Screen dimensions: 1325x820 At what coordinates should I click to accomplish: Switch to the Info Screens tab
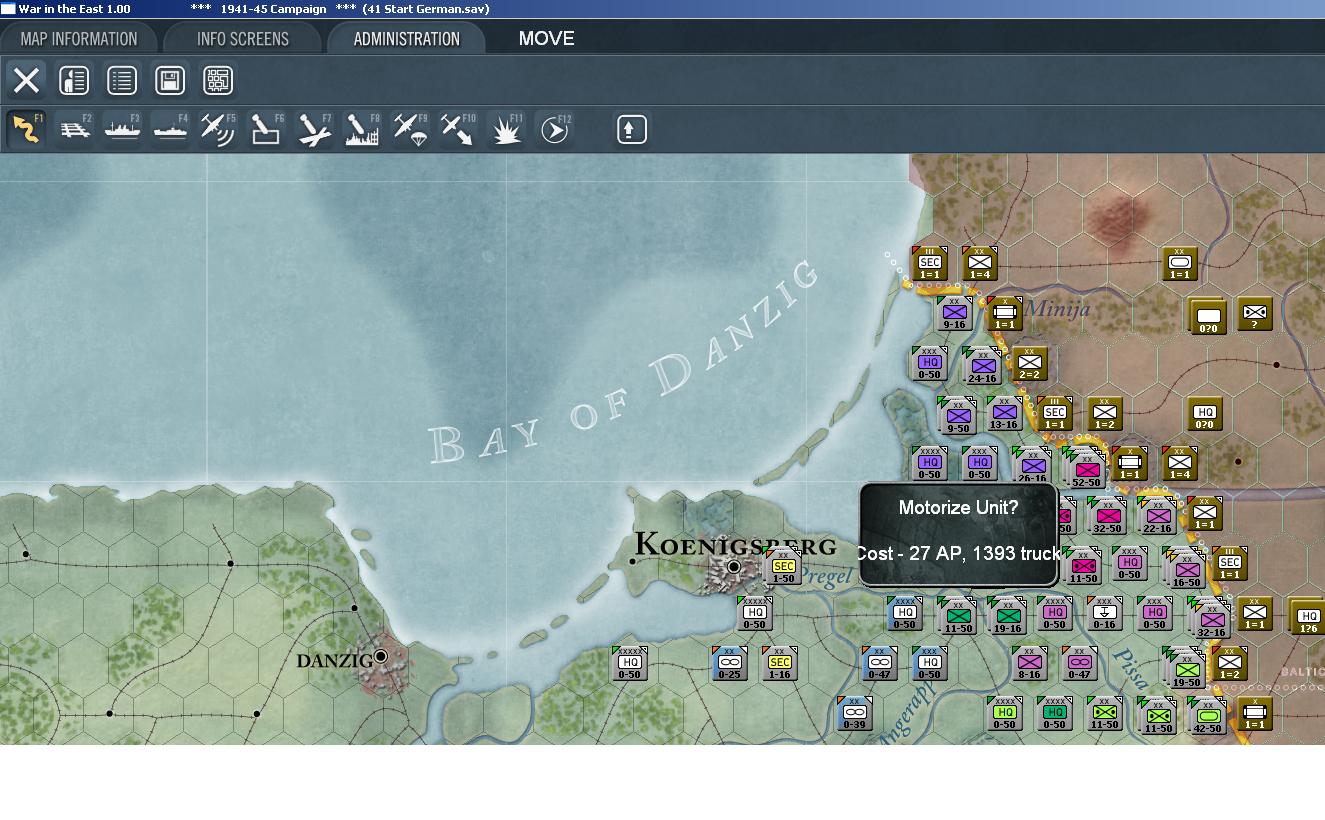(x=243, y=39)
